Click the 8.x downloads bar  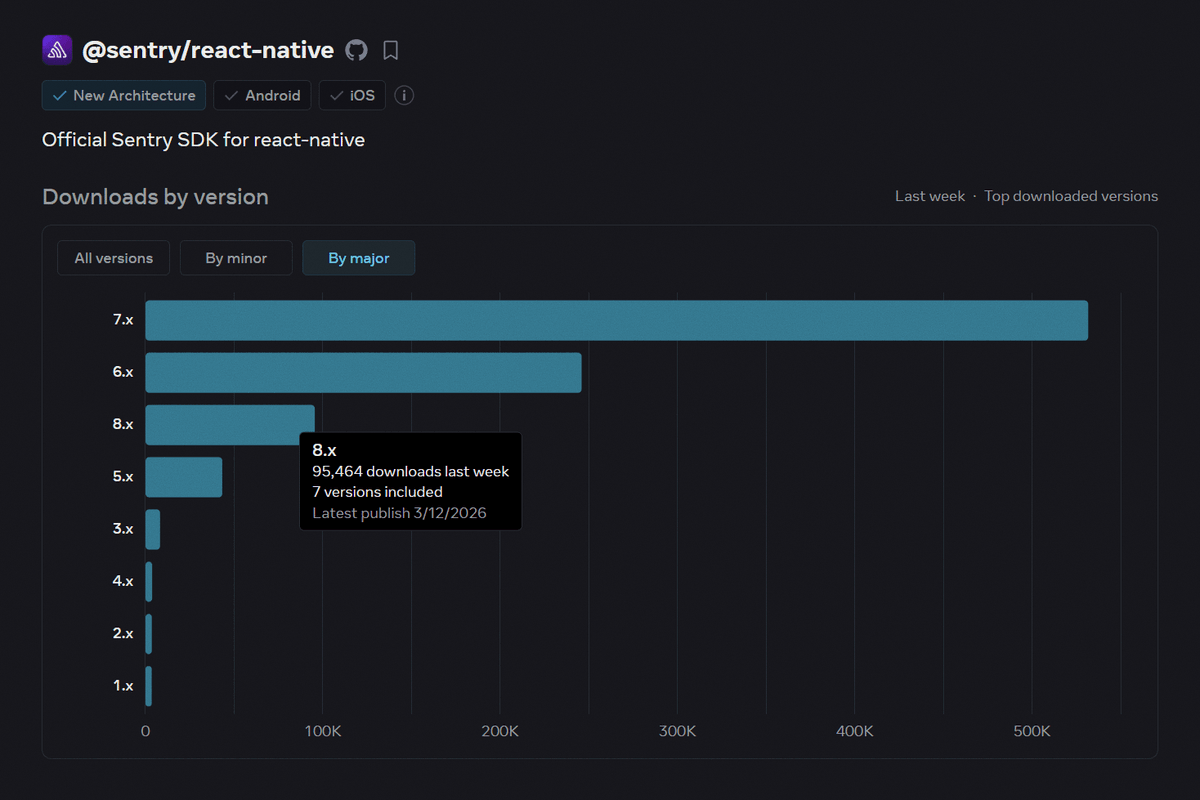click(x=230, y=424)
